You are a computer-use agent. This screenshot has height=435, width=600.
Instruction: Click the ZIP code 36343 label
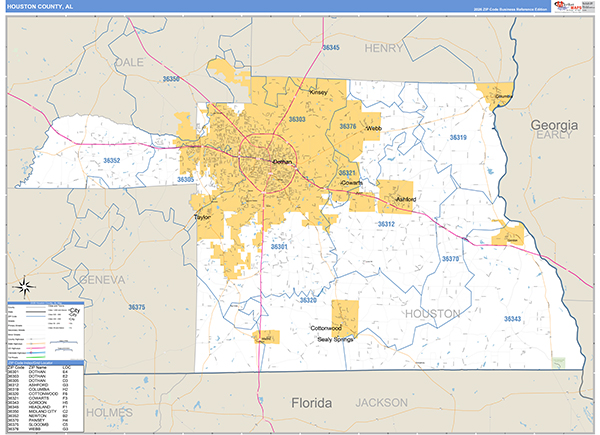pos(512,319)
